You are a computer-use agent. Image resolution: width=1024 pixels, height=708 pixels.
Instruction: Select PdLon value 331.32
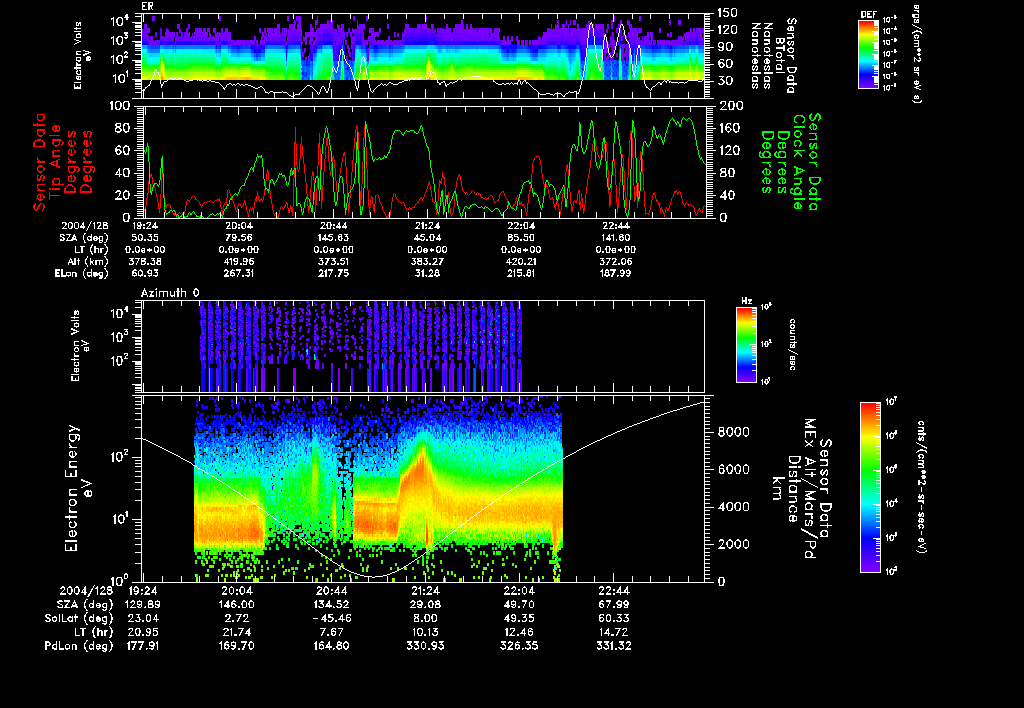(x=614, y=646)
